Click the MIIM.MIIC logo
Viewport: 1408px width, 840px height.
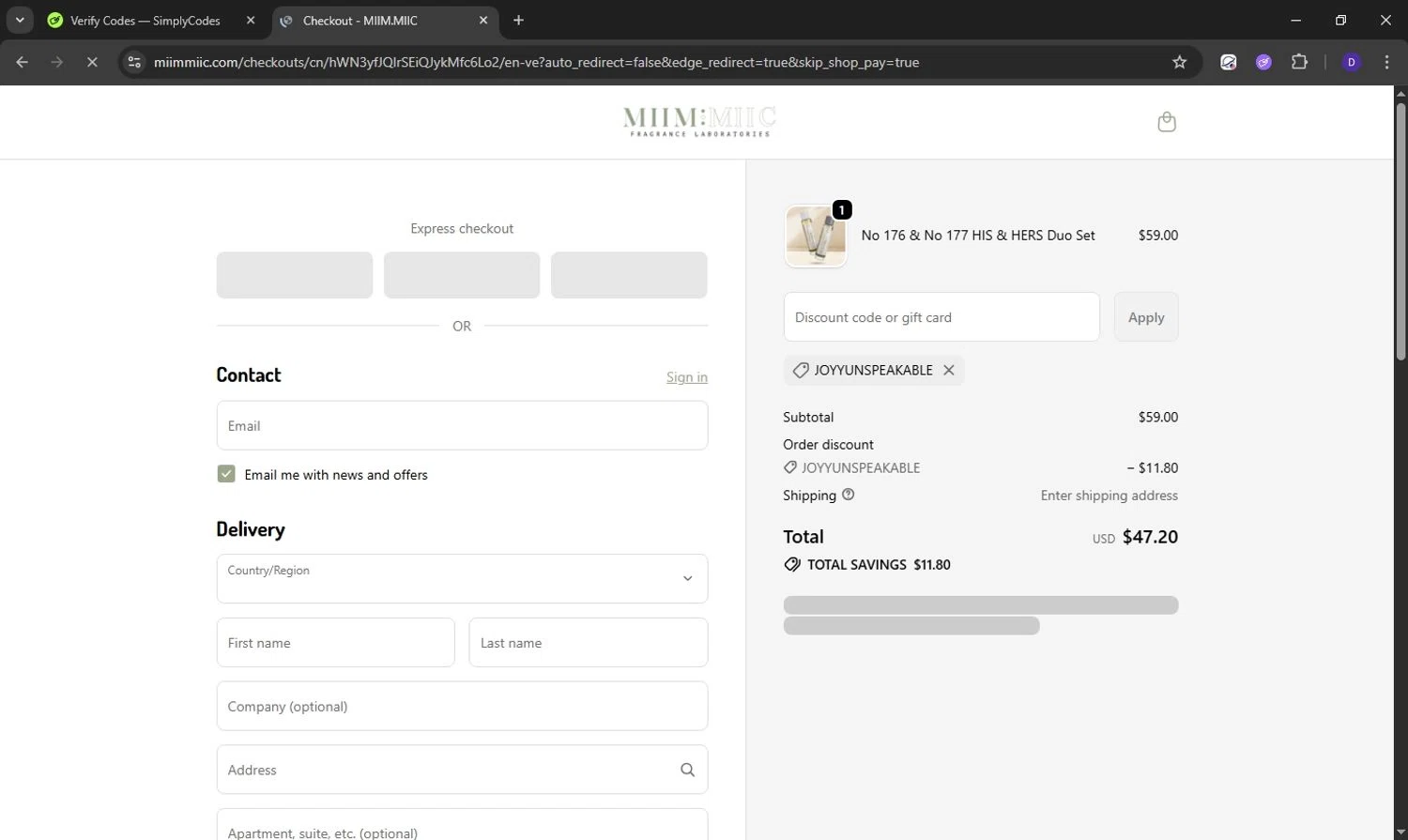[x=699, y=122]
